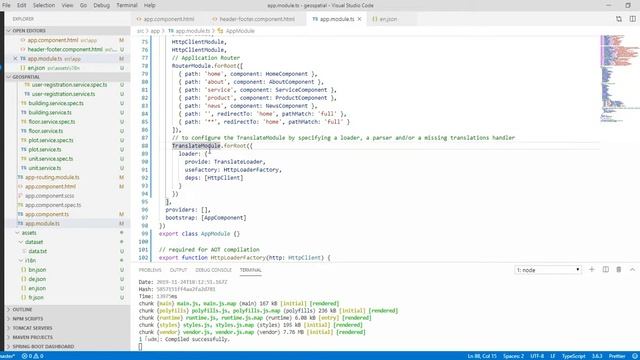Click the Prettier status bar item
The image size is (640, 360).
coord(617,356)
